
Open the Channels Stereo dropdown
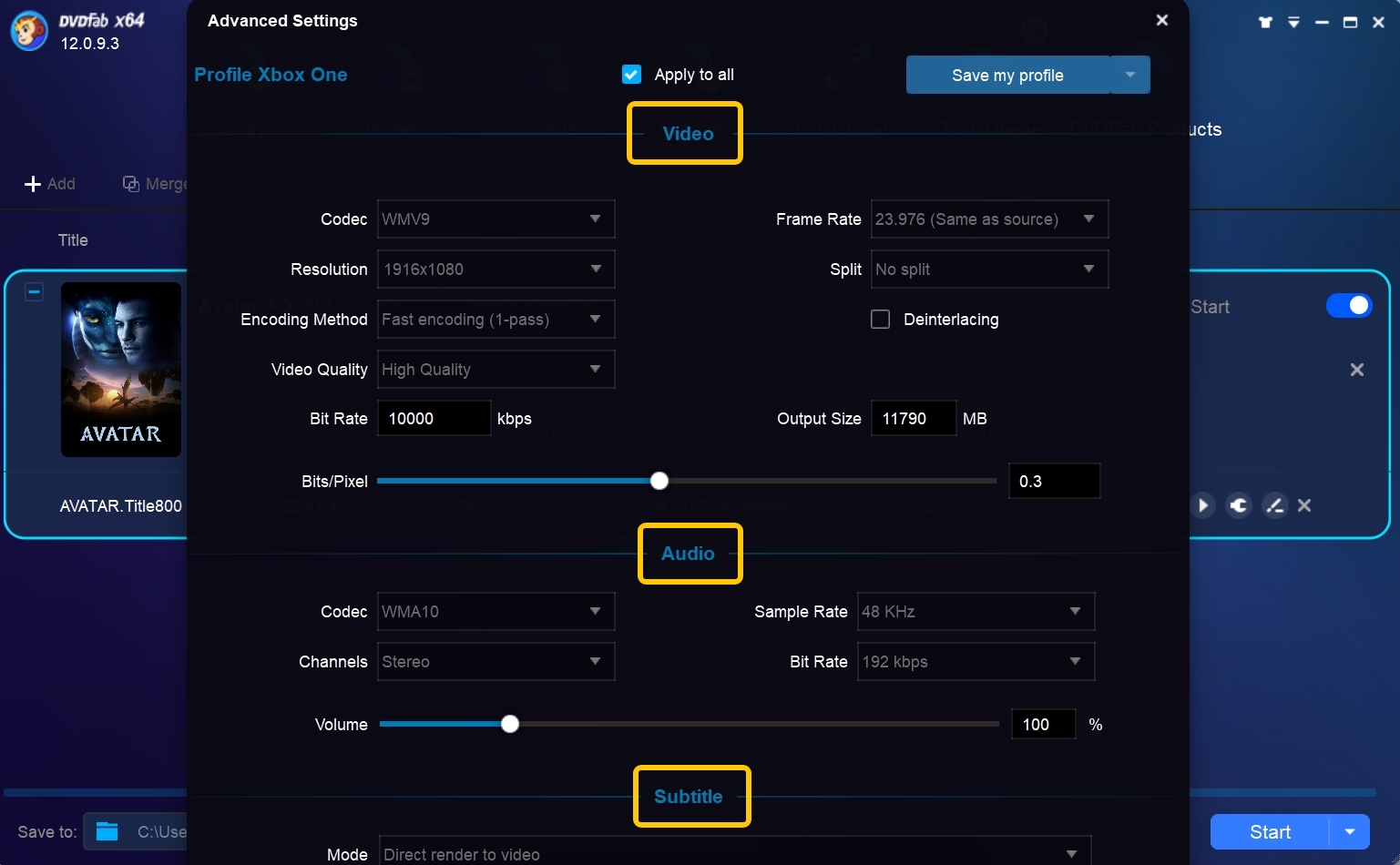(496, 662)
